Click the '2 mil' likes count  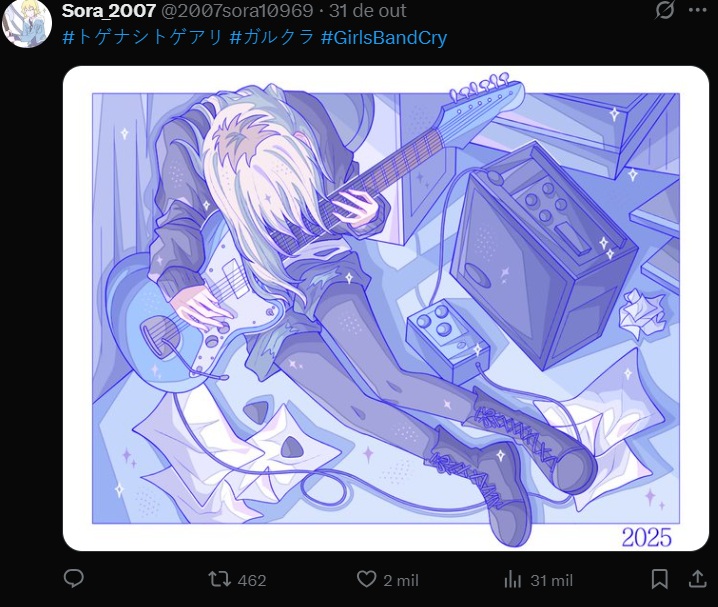pyautogui.click(x=401, y=580)
